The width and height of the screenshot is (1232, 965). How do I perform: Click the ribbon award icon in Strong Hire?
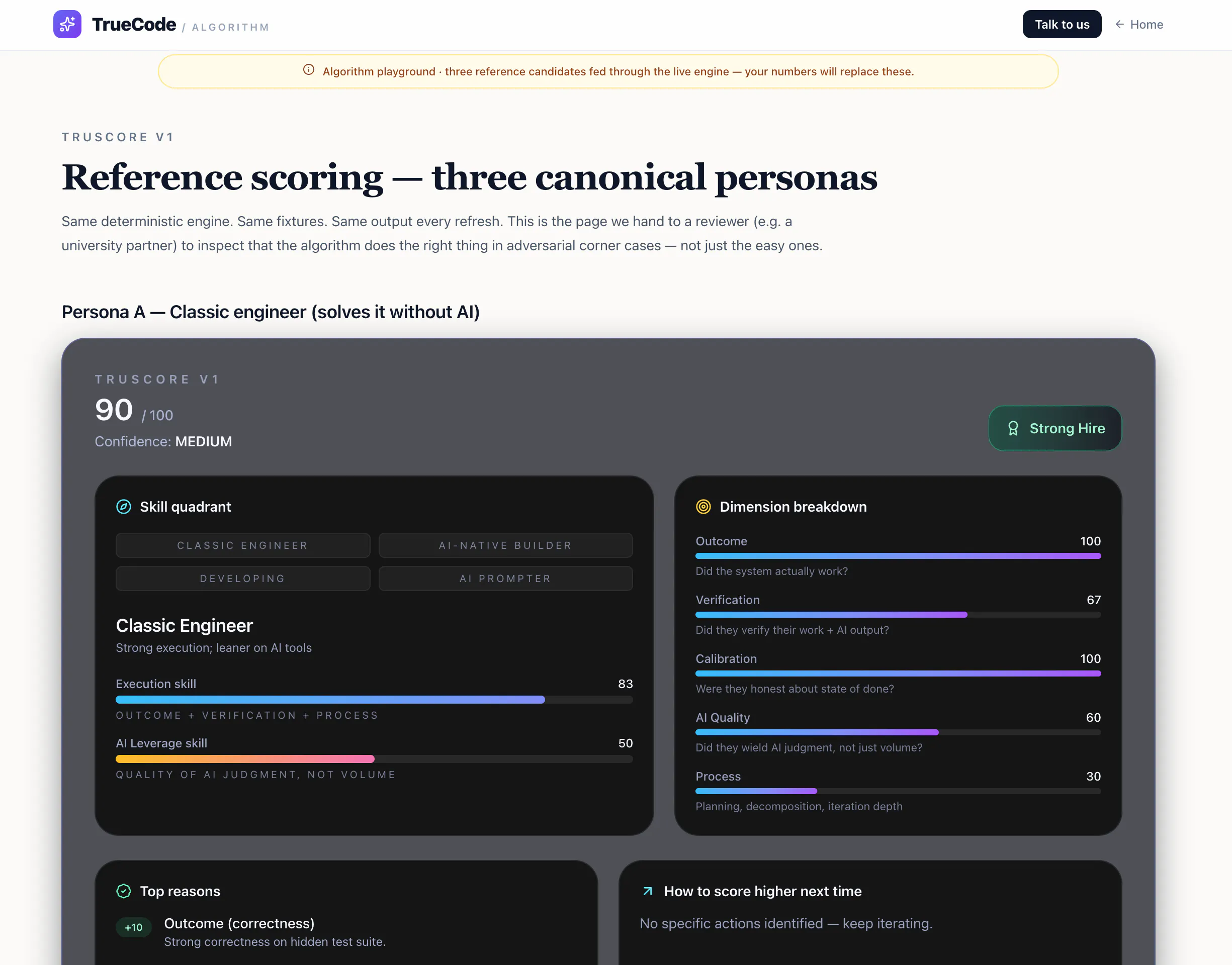(1013, 428)
